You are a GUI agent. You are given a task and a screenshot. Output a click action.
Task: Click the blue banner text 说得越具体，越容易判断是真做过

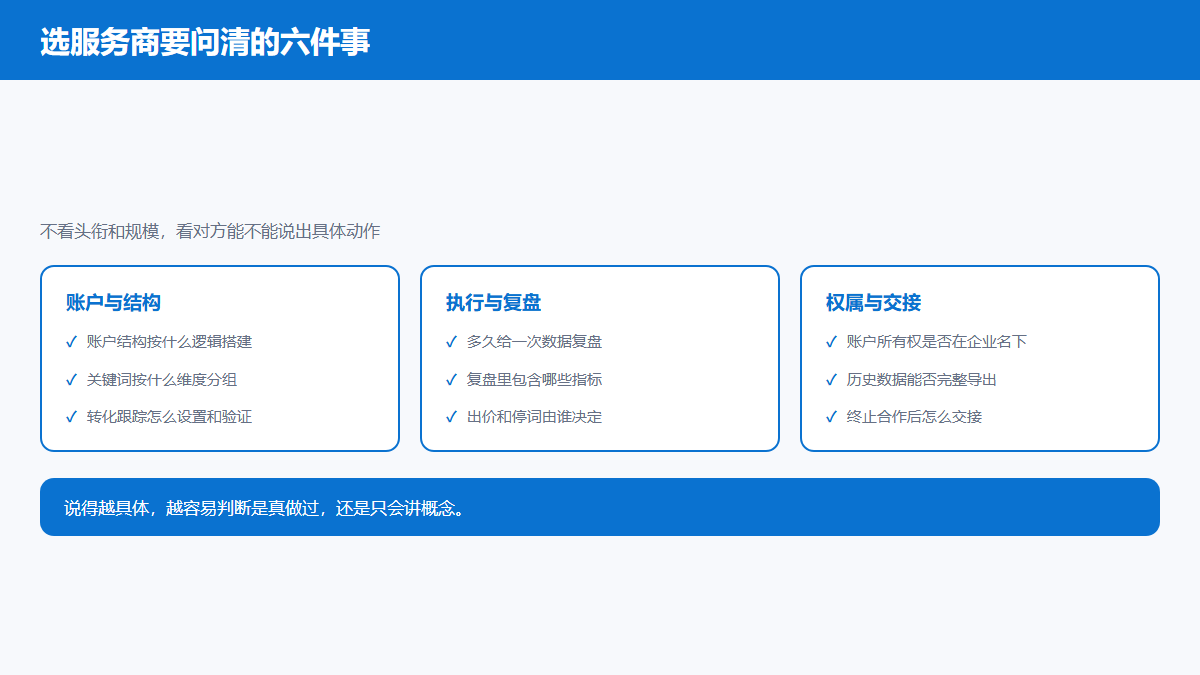[x=191, y=508]
